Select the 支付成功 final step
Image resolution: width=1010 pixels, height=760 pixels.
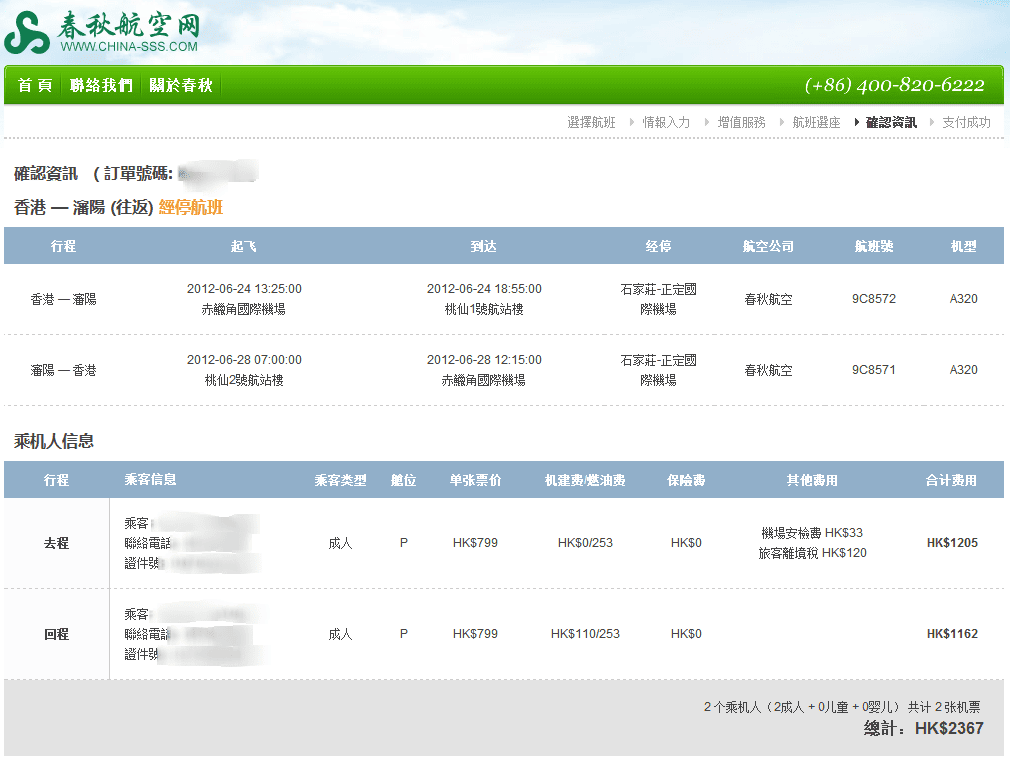(x=966, y=122)
